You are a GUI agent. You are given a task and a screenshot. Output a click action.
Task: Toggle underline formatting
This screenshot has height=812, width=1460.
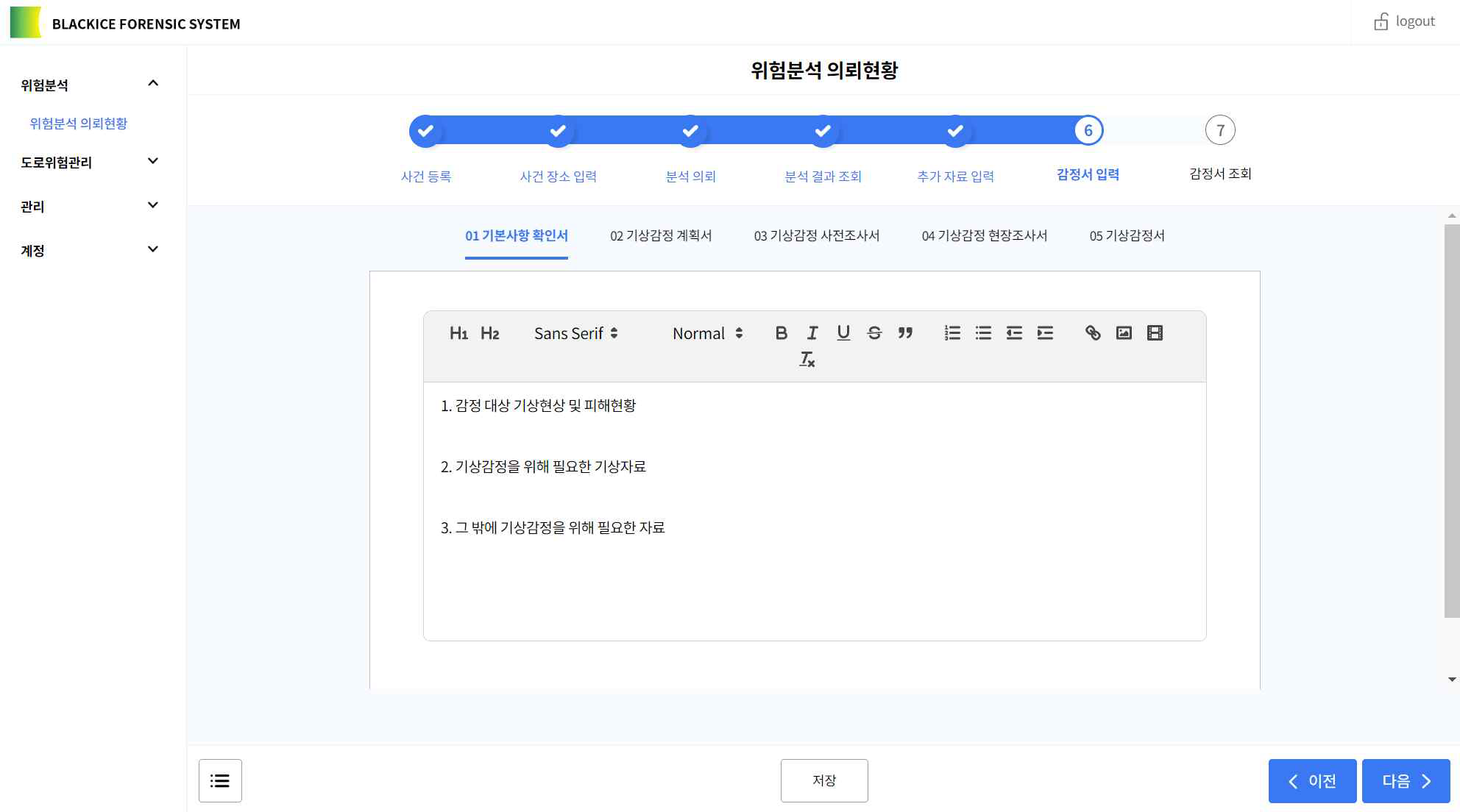pos(843,333)
